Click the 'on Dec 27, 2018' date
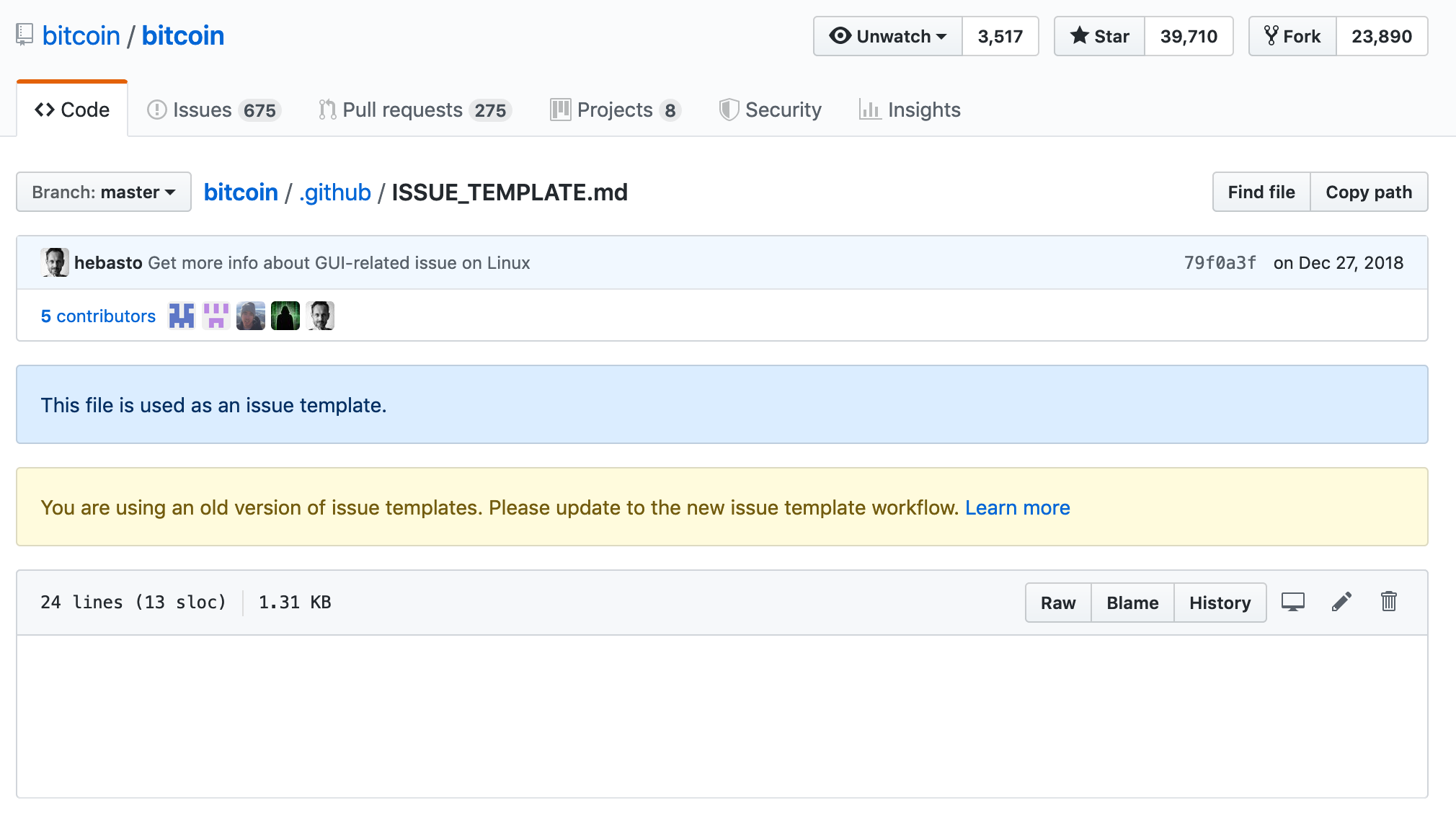The height and width of the screenshot is (813, 1456). point(1339,262)
